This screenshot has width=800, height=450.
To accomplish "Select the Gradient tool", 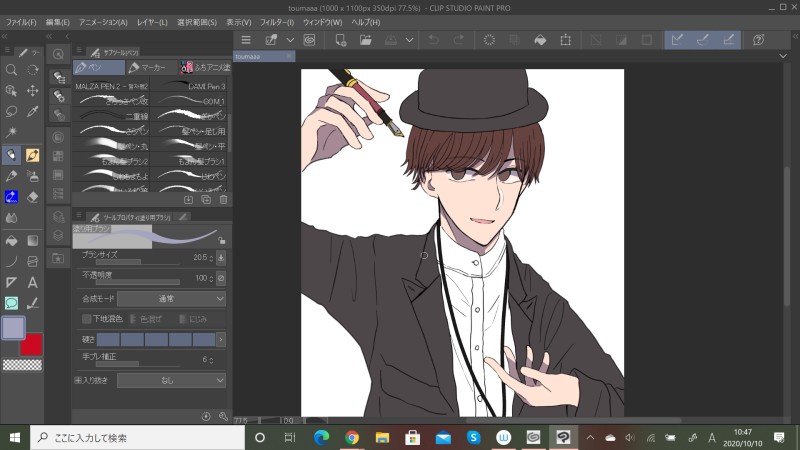I will point(33,240).
